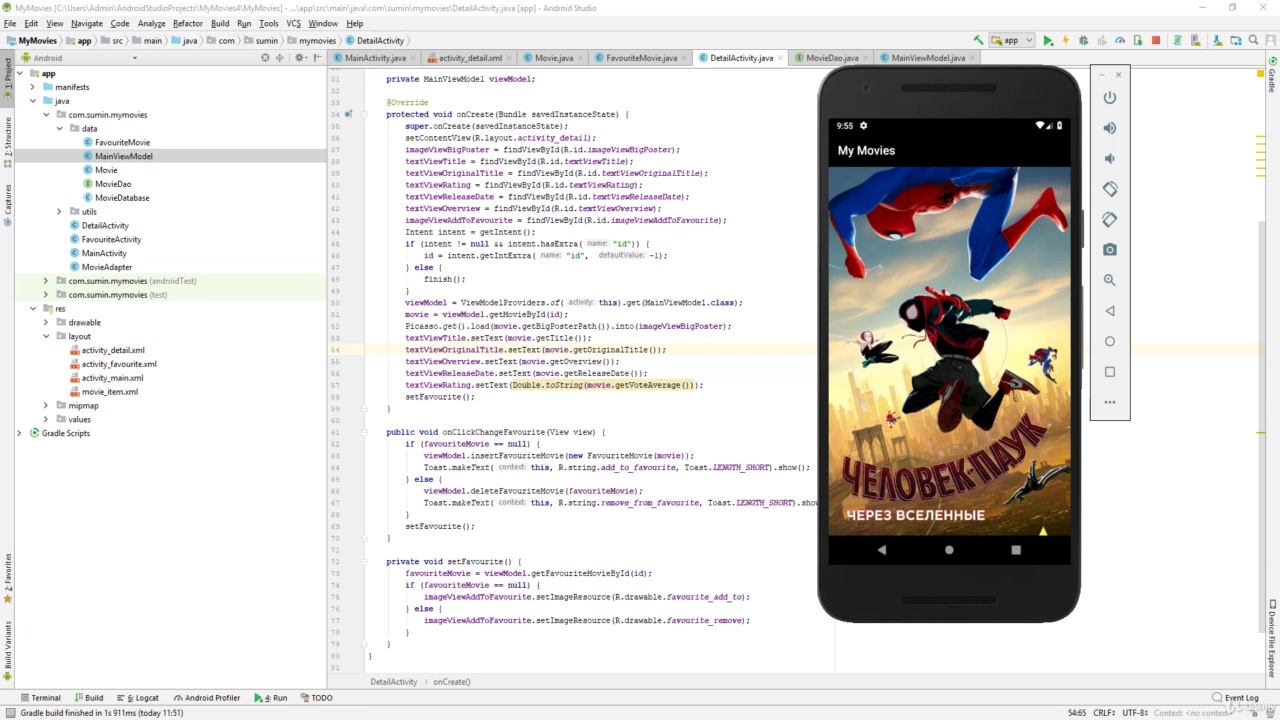Take emulator screenshot with camera icon
Viewport: 1280px width, 720px height.
[x=1110, y=250]
